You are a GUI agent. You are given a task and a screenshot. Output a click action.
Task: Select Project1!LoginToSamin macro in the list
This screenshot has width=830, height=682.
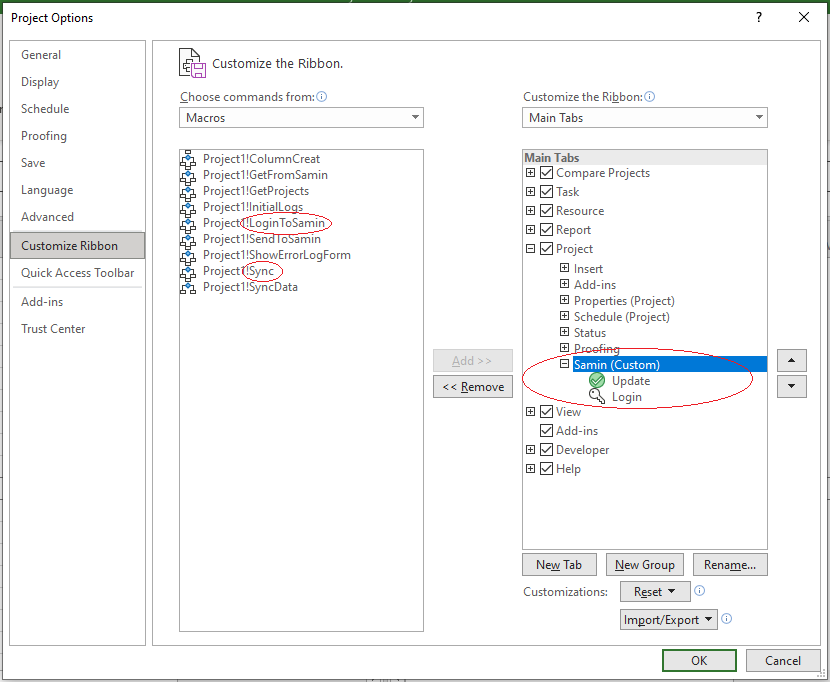pyautogui.click(x=263, y=223)
